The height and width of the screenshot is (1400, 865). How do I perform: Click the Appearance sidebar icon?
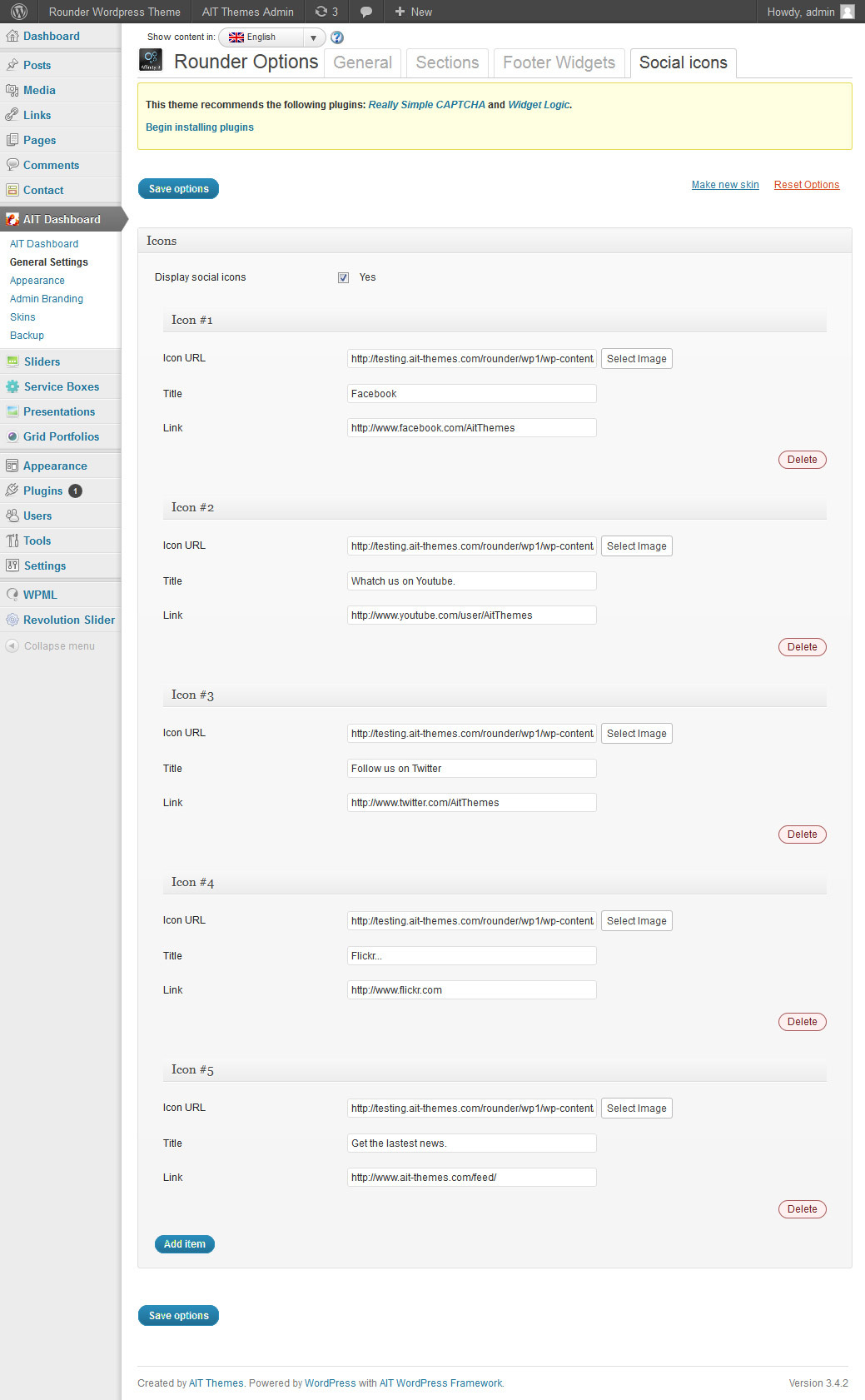click(x=12, y=466)
